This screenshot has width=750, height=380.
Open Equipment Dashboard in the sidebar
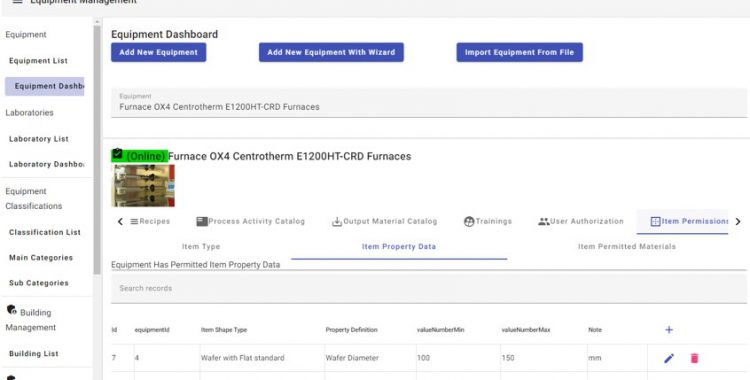(44, 86)
